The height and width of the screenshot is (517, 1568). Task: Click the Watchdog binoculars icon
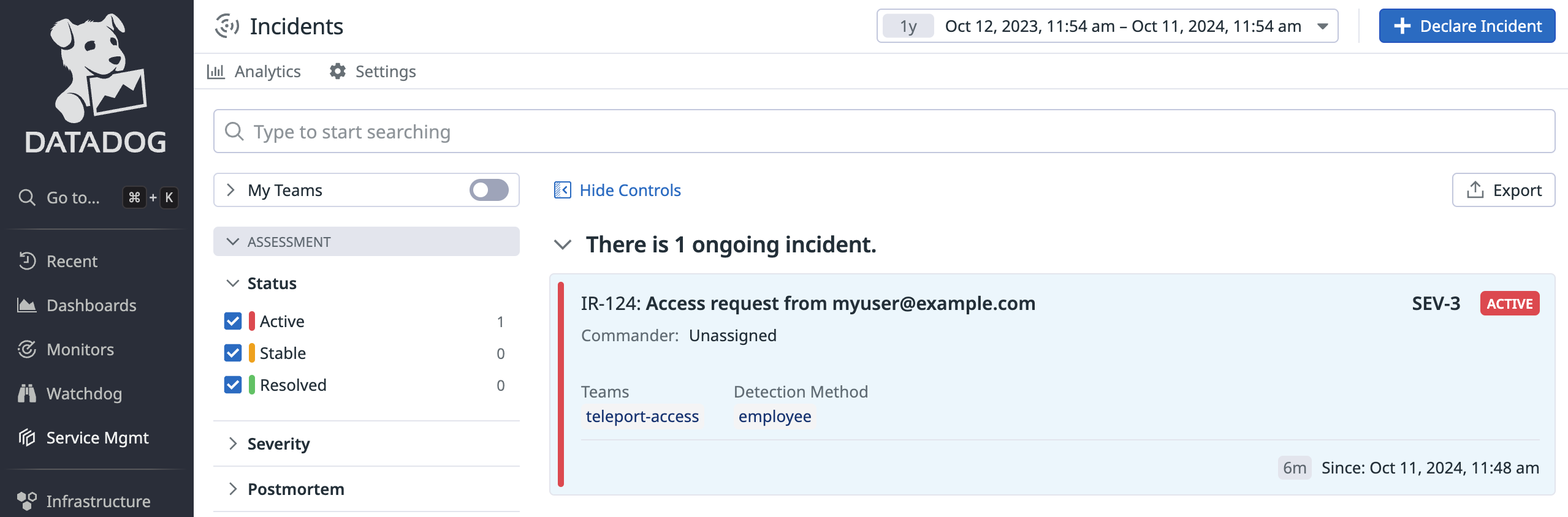pyautogui.click(x=27, y=393)
